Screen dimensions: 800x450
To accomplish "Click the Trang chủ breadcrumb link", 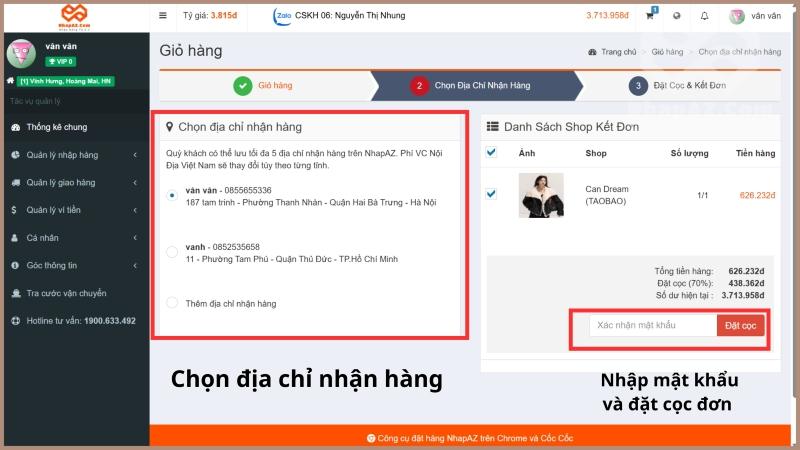I will (x=618, y=51).
